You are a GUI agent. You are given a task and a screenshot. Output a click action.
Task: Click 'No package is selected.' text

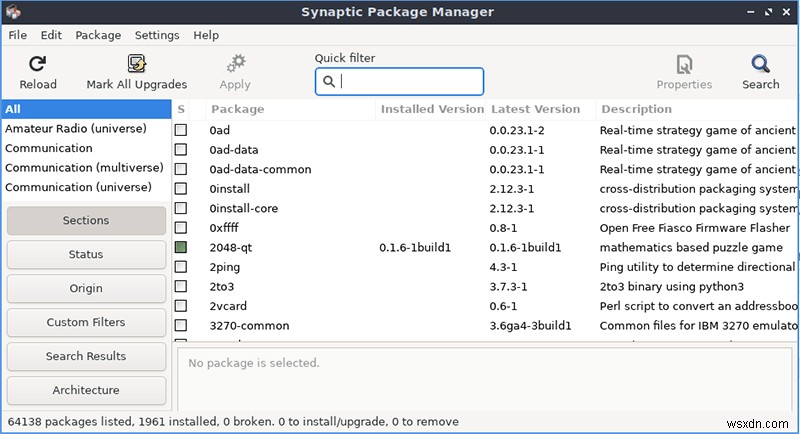(254, 363)
